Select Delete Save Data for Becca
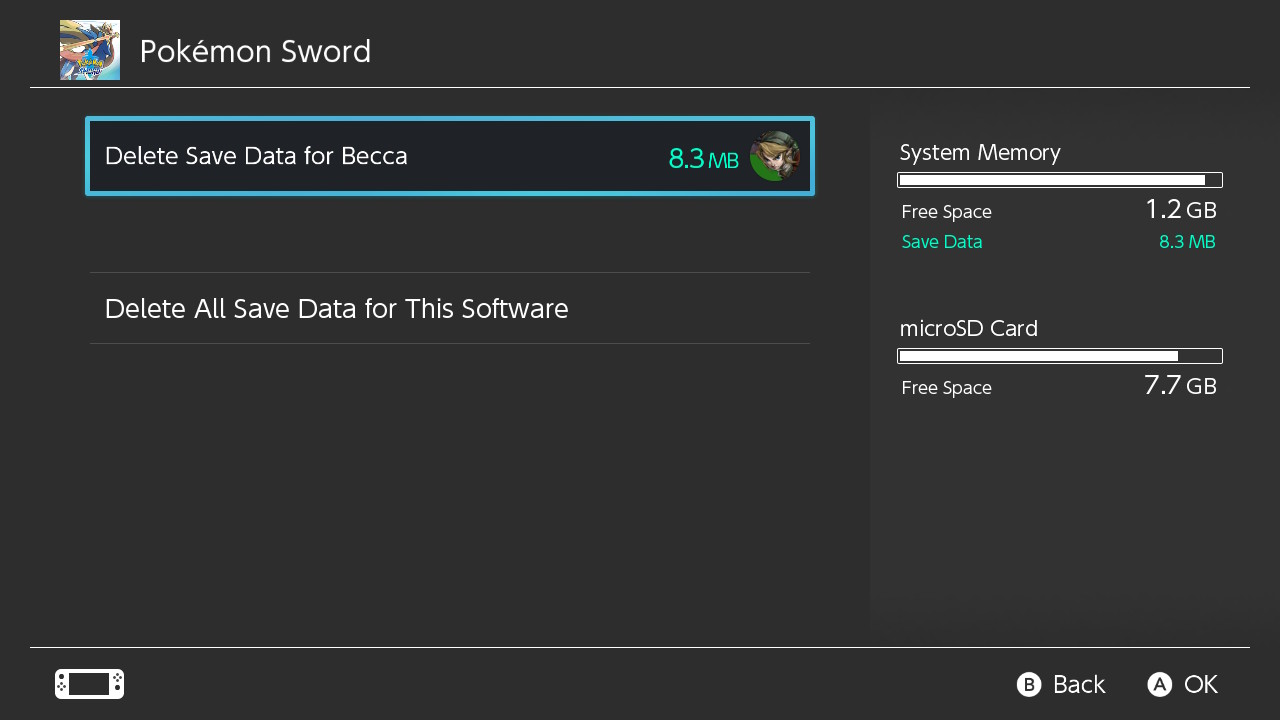 [256, 156]
